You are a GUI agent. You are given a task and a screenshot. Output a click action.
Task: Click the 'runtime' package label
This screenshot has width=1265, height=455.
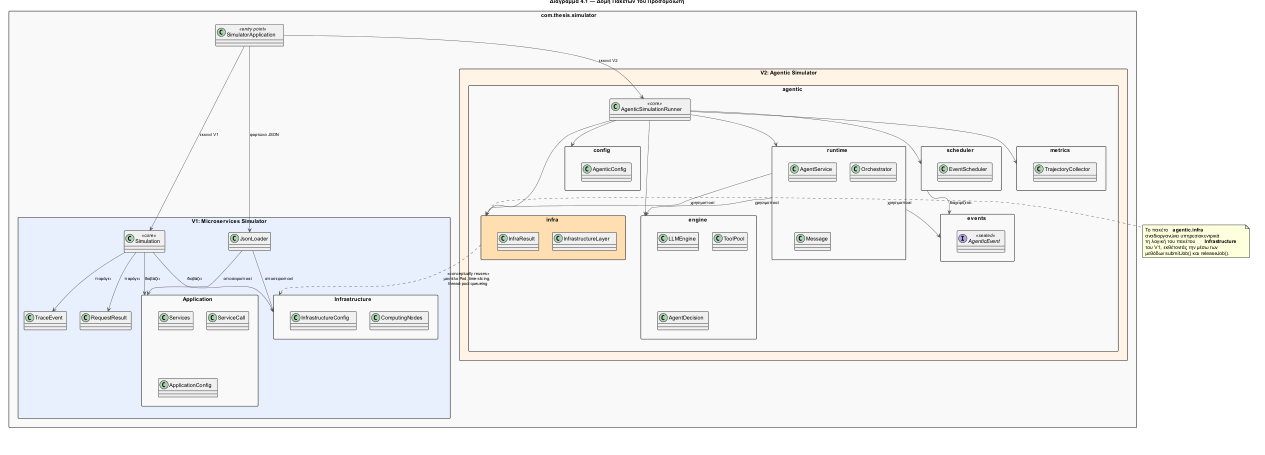point(838,149)
